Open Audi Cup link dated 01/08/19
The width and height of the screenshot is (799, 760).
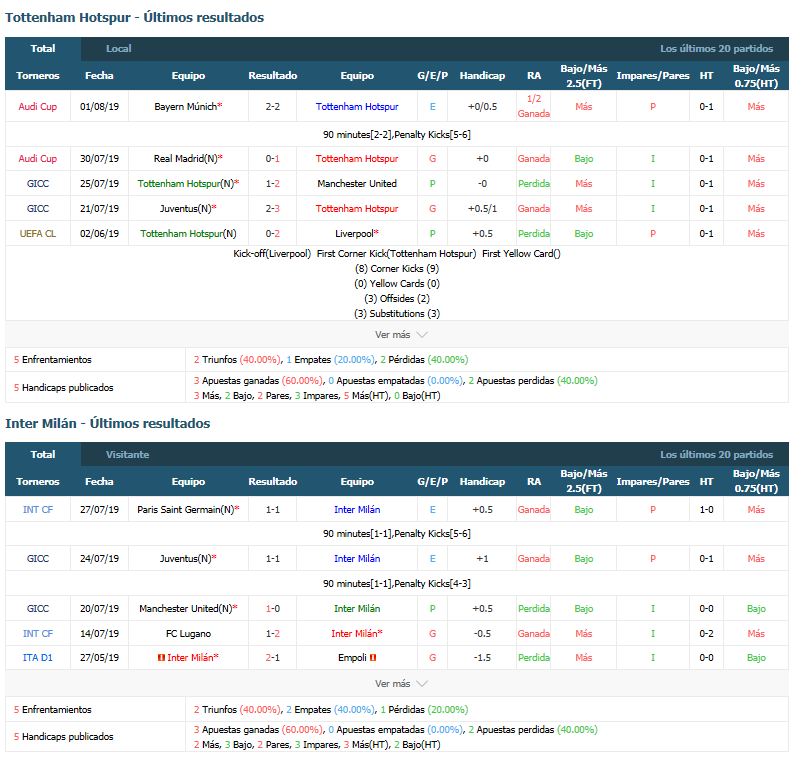[x=38, y=107]
